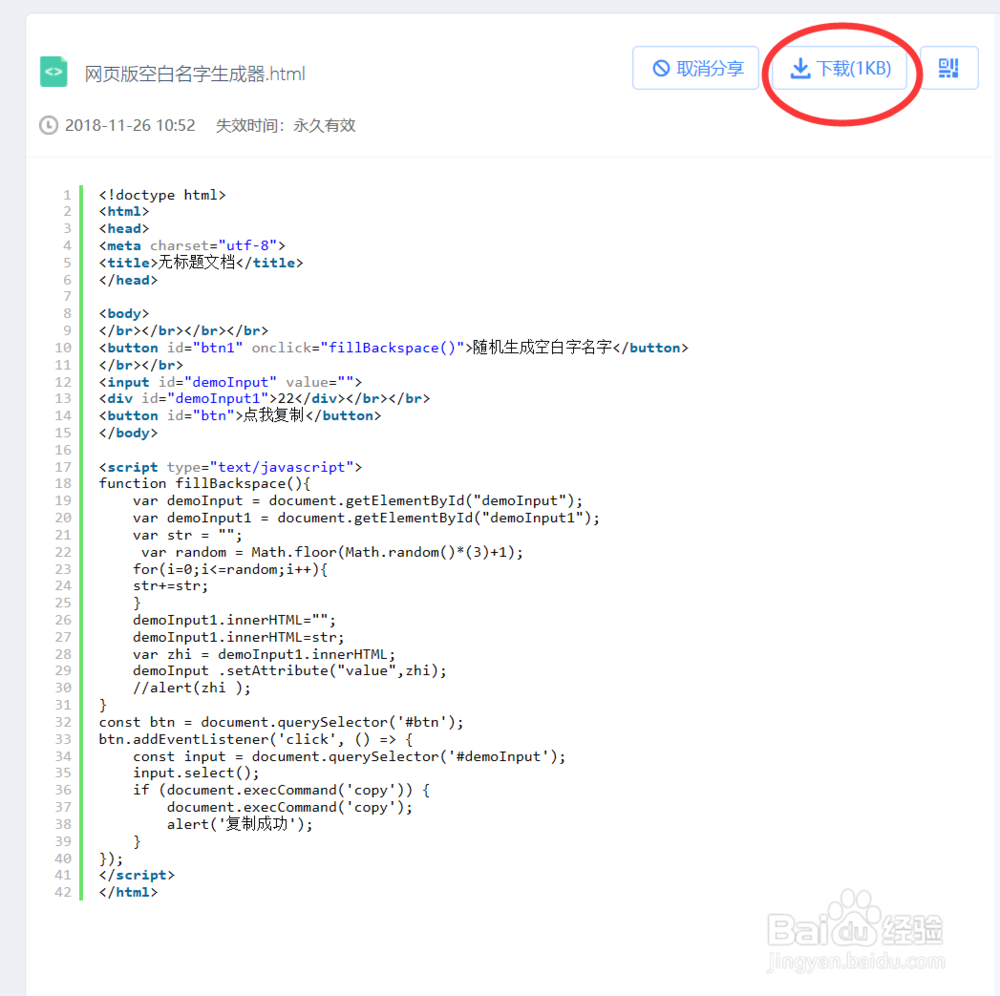This screenshot has height=996, width=1000.
Task: Click the <meta charset="utf-8"> code line
Action: (192, 245)
